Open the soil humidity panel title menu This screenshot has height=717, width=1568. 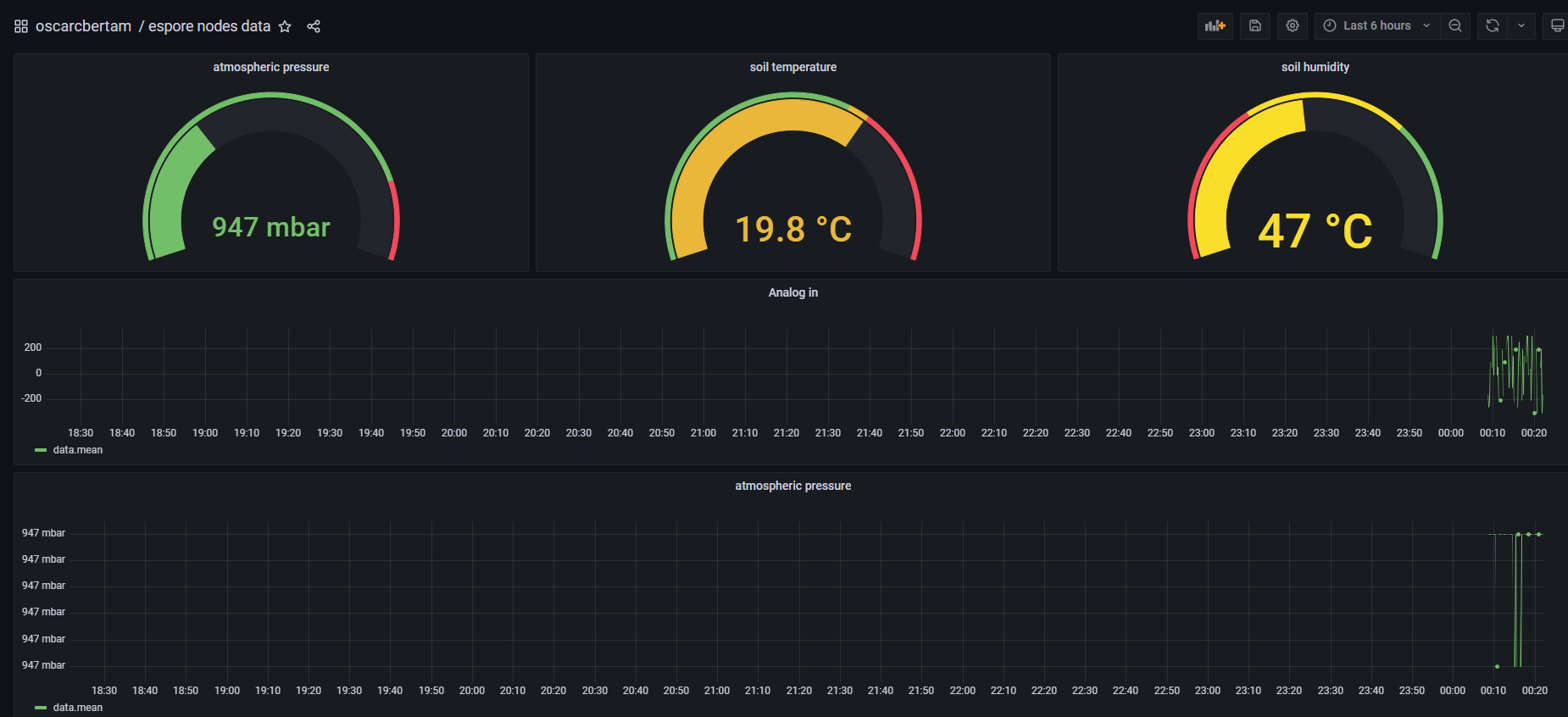click(1315, 67)
